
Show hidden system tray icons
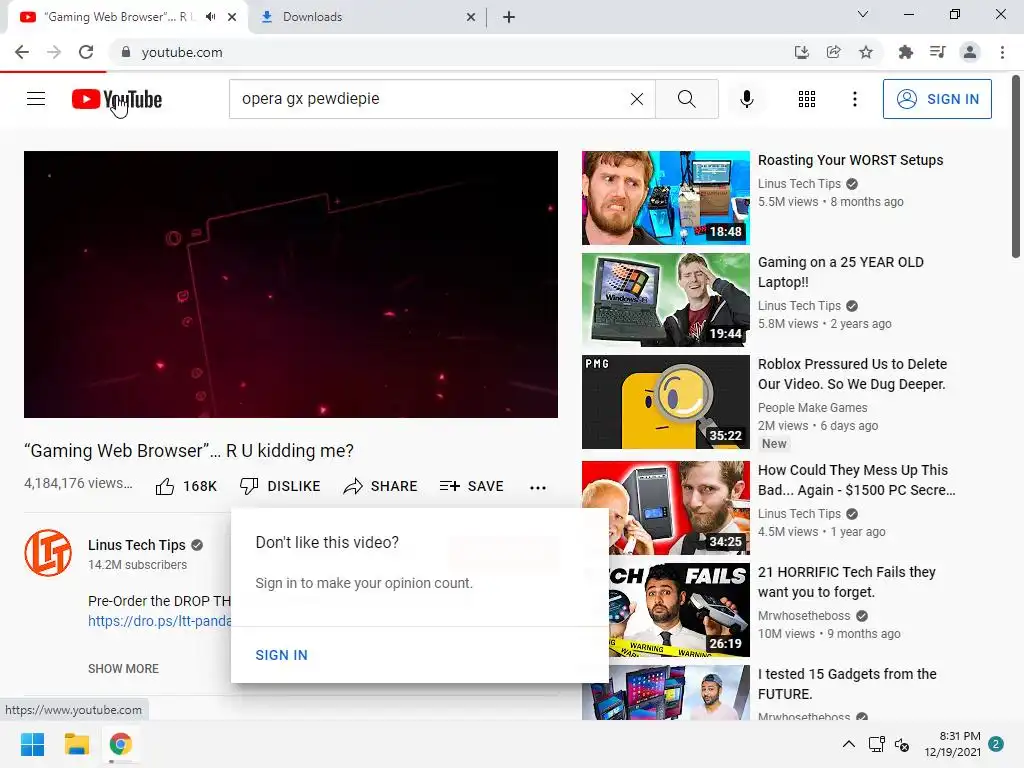click(848, 744)
